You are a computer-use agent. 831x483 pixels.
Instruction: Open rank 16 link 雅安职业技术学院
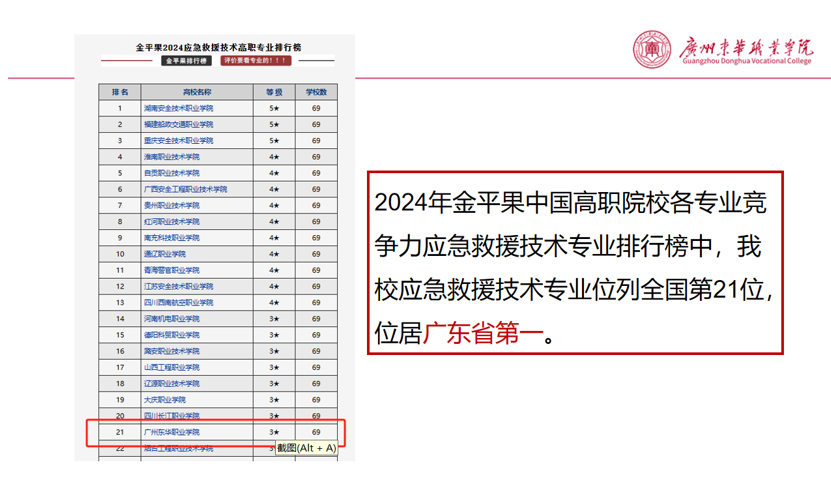click(172, 351)
